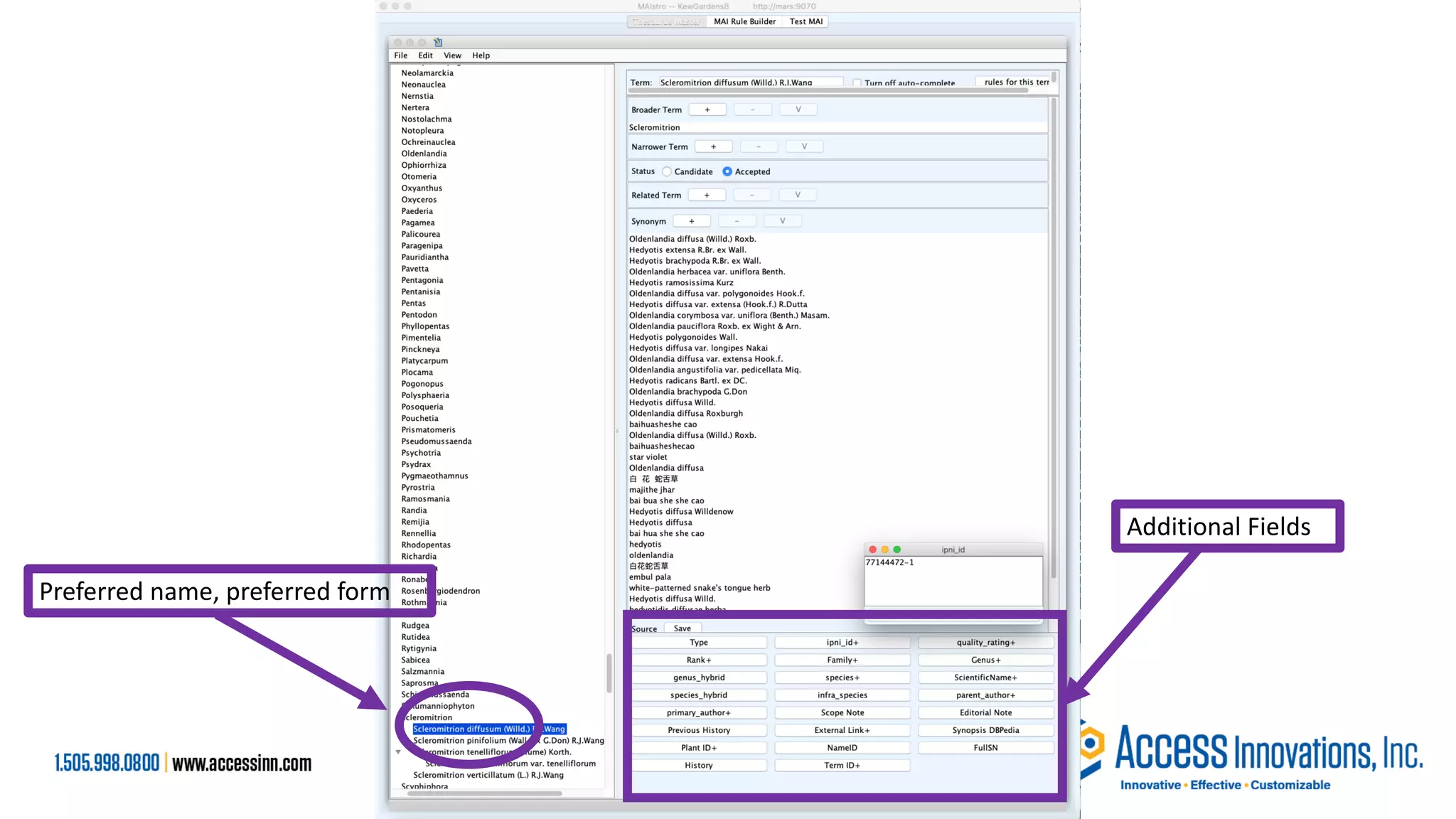
Task: Open primary_author+ field button
Action: coord(699,713)
